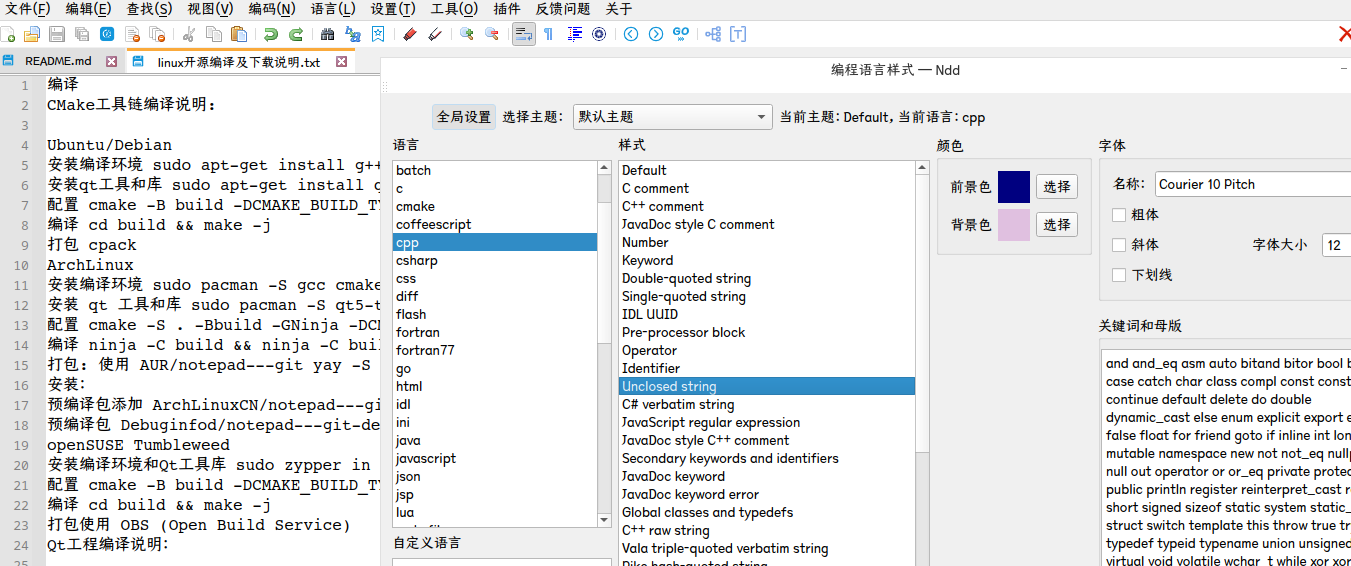Viewport: 1351px width, 566px height.
Task: Click the dark blue 前景色 color swatch
Action: click(x=1013, y=187)
